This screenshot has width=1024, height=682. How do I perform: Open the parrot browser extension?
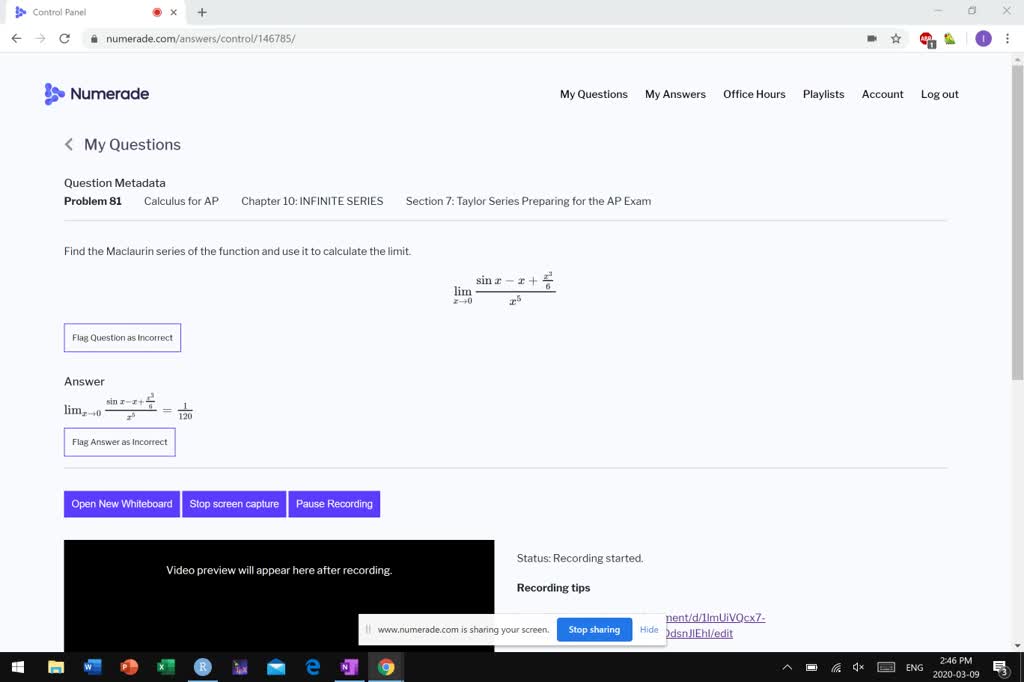tap(949, 38)
